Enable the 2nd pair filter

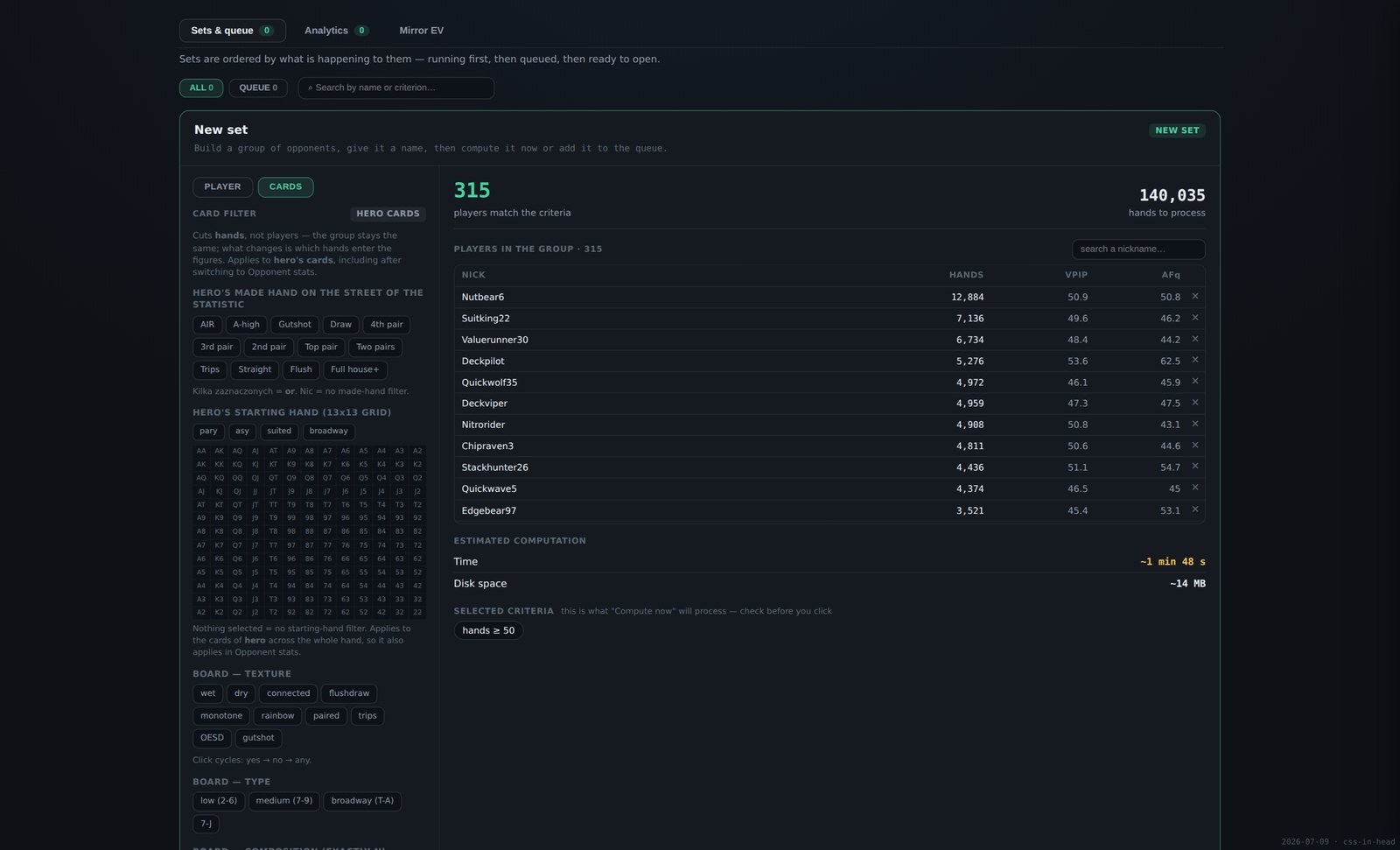click(269, 348)
